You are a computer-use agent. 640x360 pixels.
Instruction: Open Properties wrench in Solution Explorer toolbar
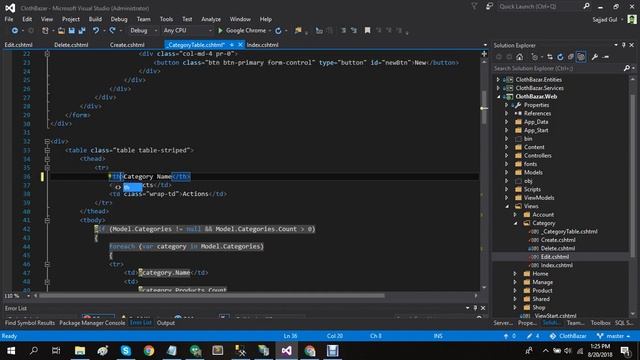[595, 57]
